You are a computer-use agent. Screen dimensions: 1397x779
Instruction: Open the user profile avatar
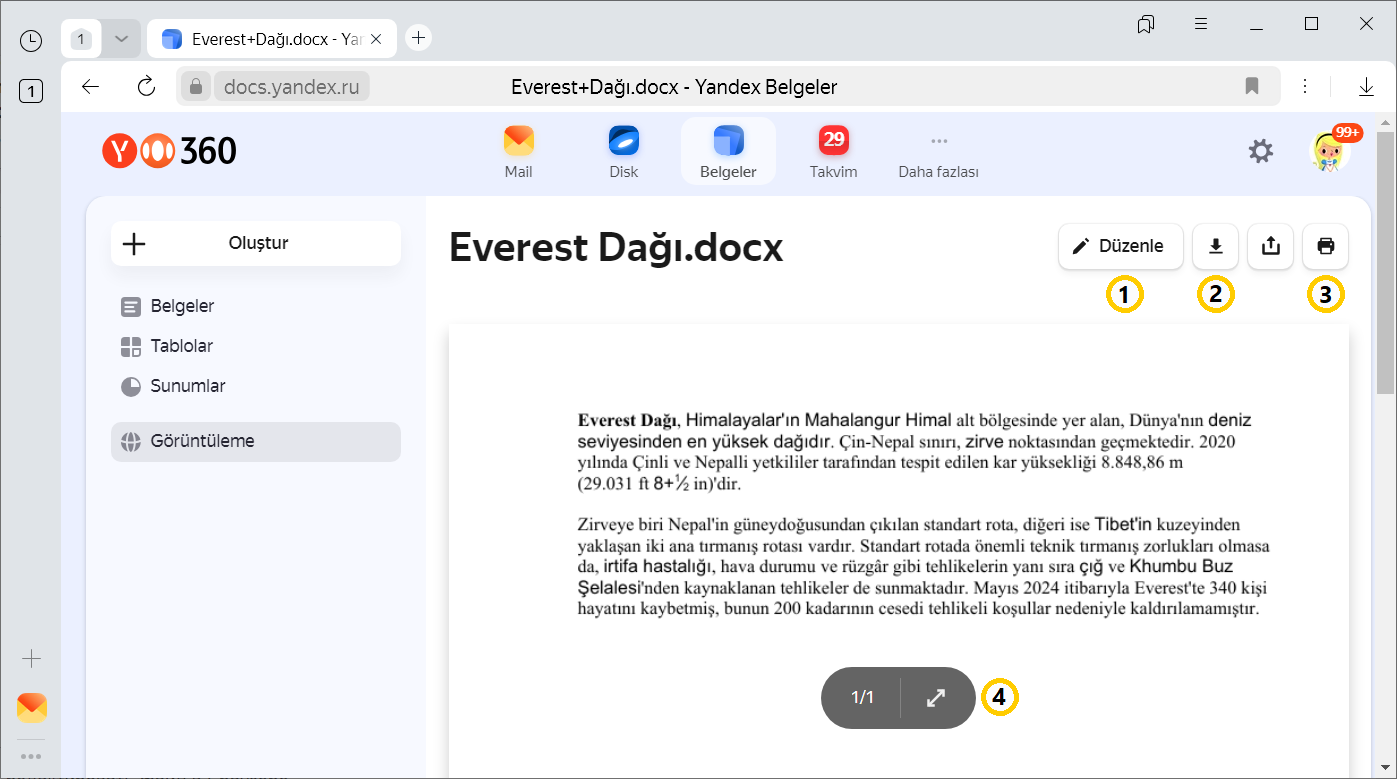tap(1329, 151)
